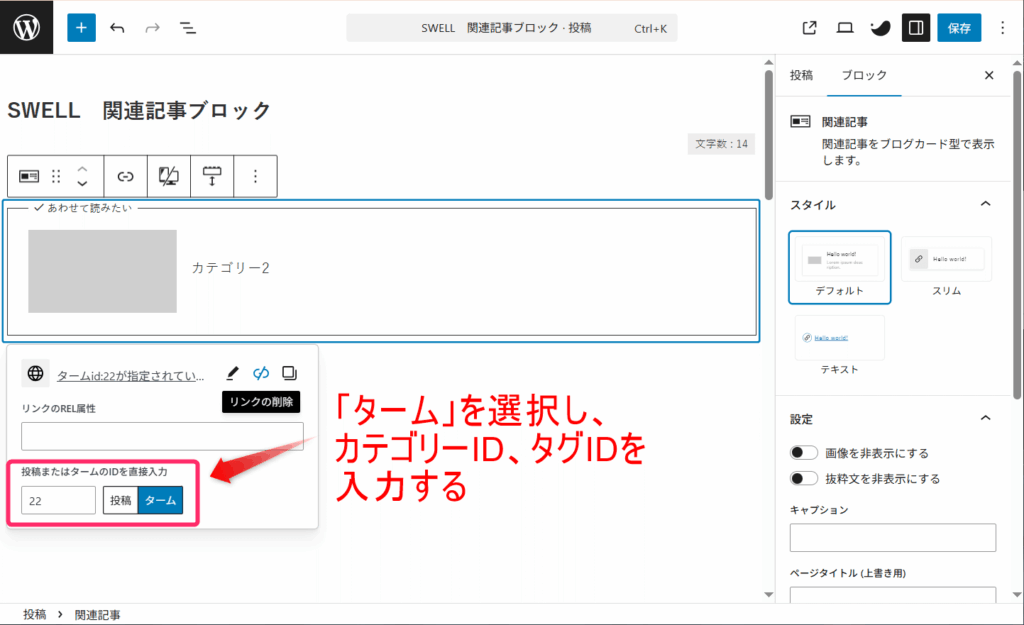Click the editor canvas vertical scrollbar
The image size is (1024, 625).
(x=768, y=134)
